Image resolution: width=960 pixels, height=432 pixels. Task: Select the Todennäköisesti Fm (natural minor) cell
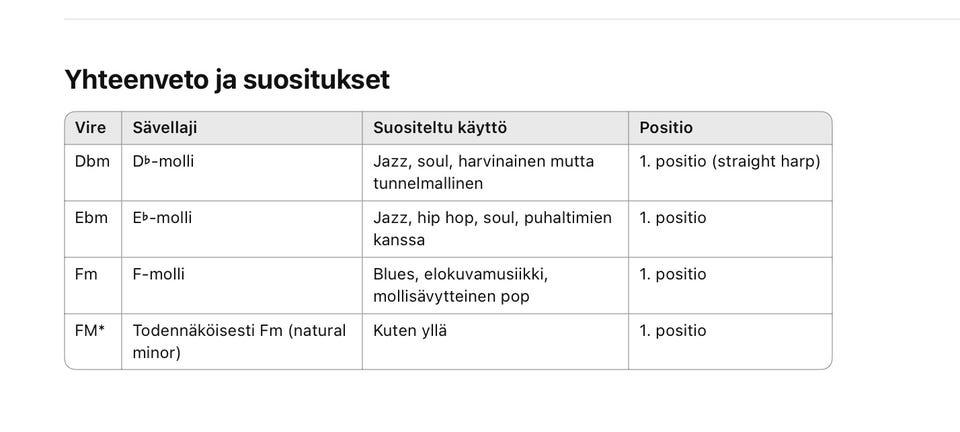(x=239, y=341)
